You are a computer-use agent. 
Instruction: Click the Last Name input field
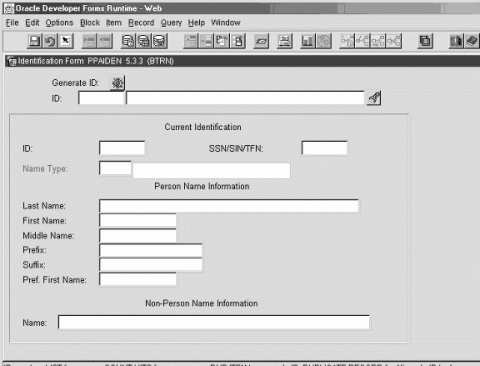tap(229, 206)
